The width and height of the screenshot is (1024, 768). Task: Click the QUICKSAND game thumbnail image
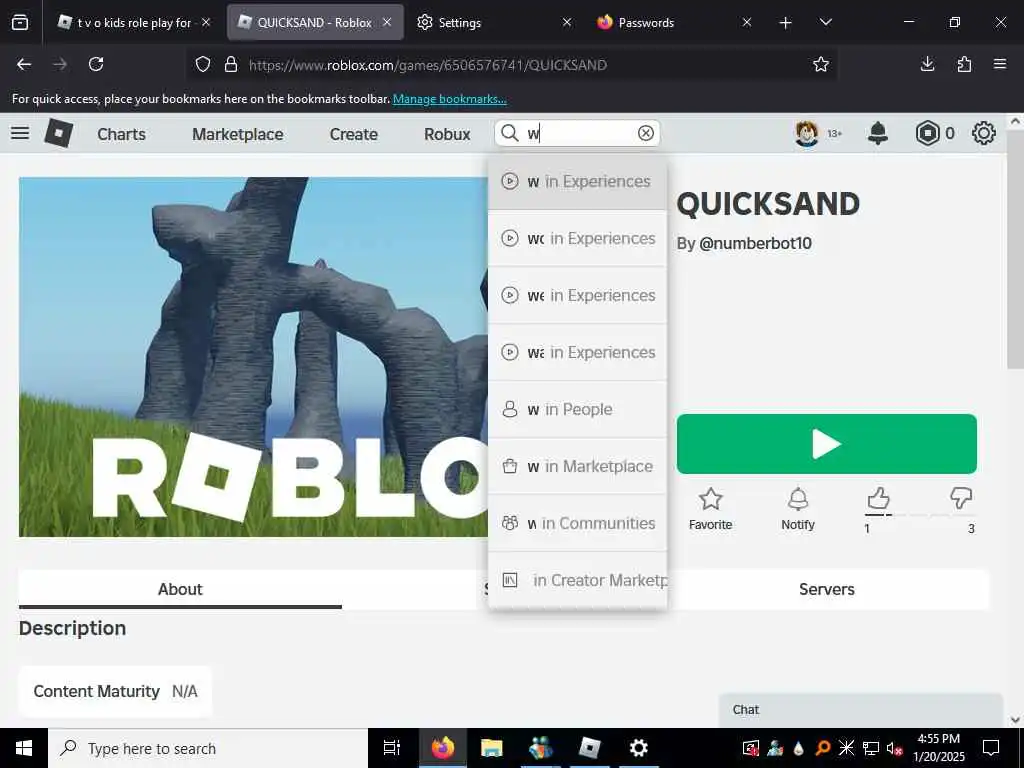point(253,357)
